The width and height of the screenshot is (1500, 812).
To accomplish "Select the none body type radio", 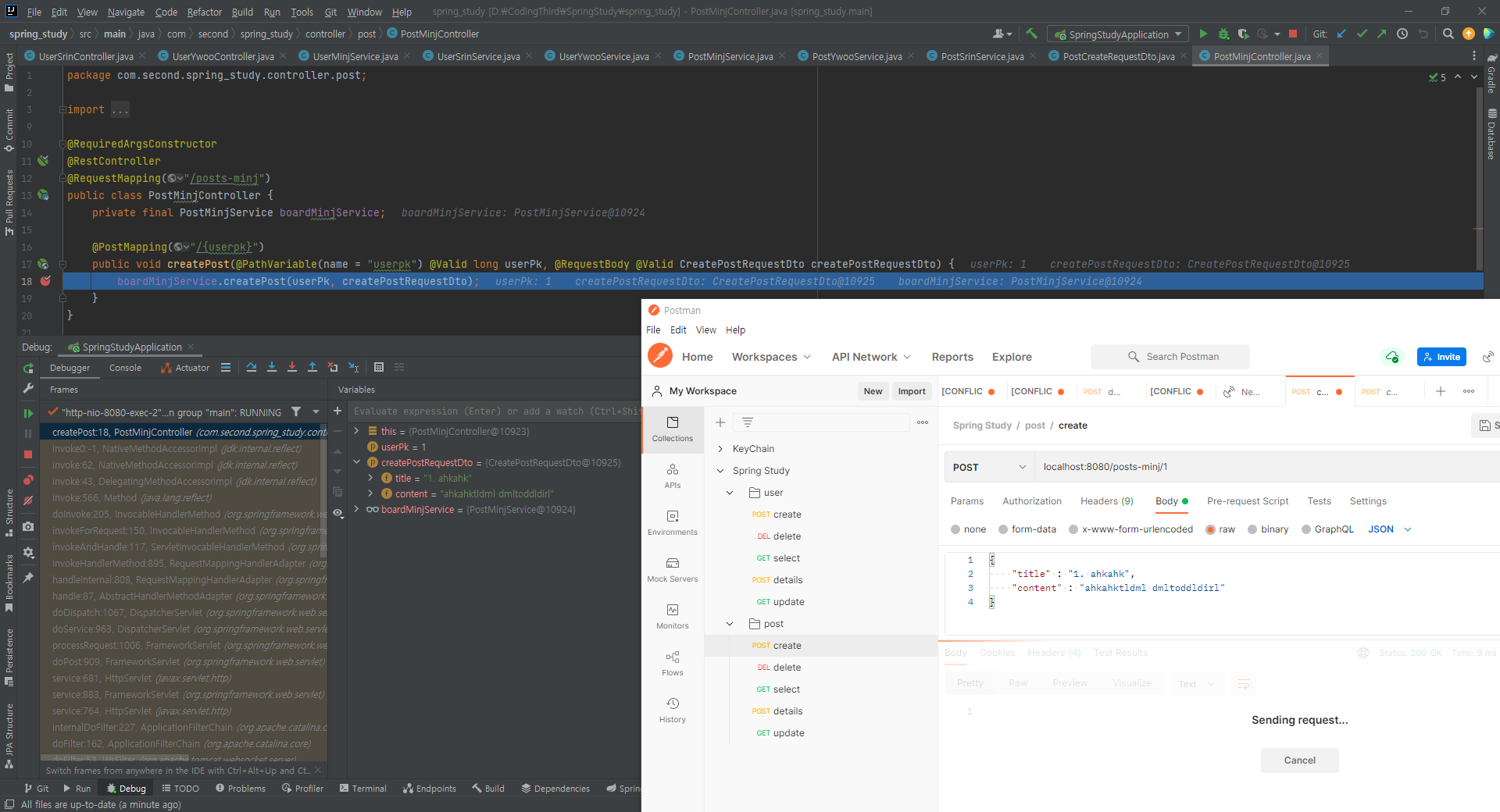I will [x=955, y=529].
